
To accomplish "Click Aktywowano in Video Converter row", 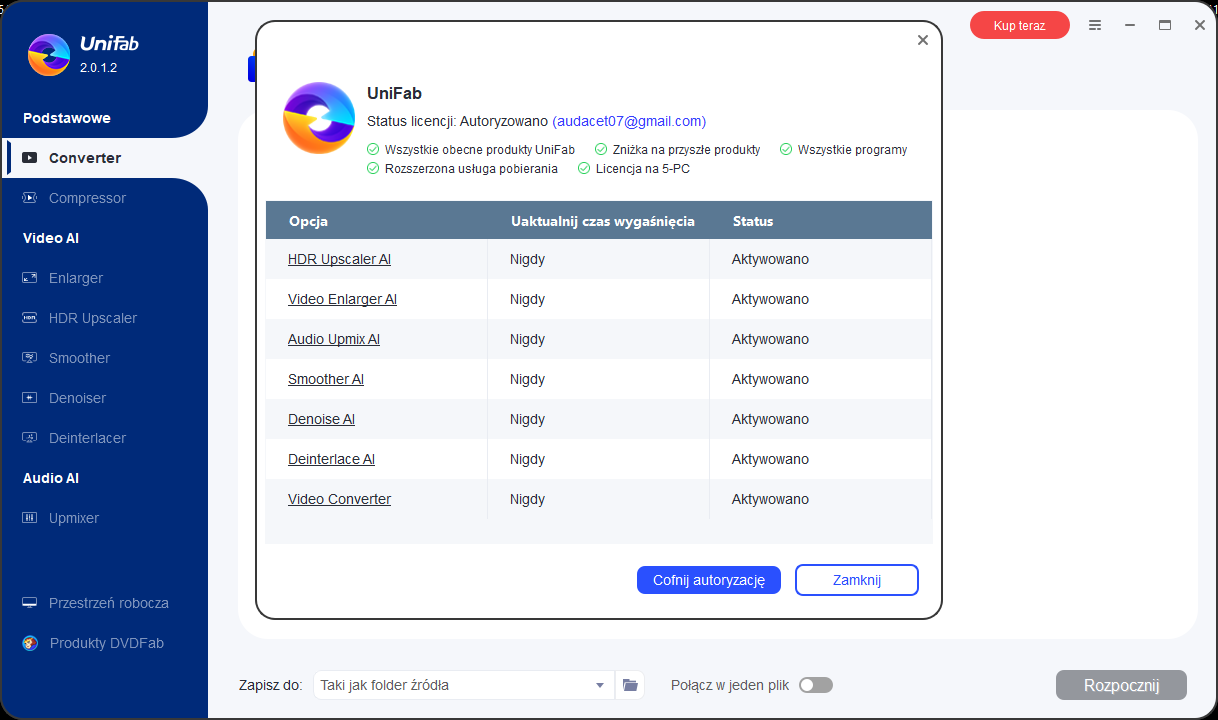I will pos(770,499).
